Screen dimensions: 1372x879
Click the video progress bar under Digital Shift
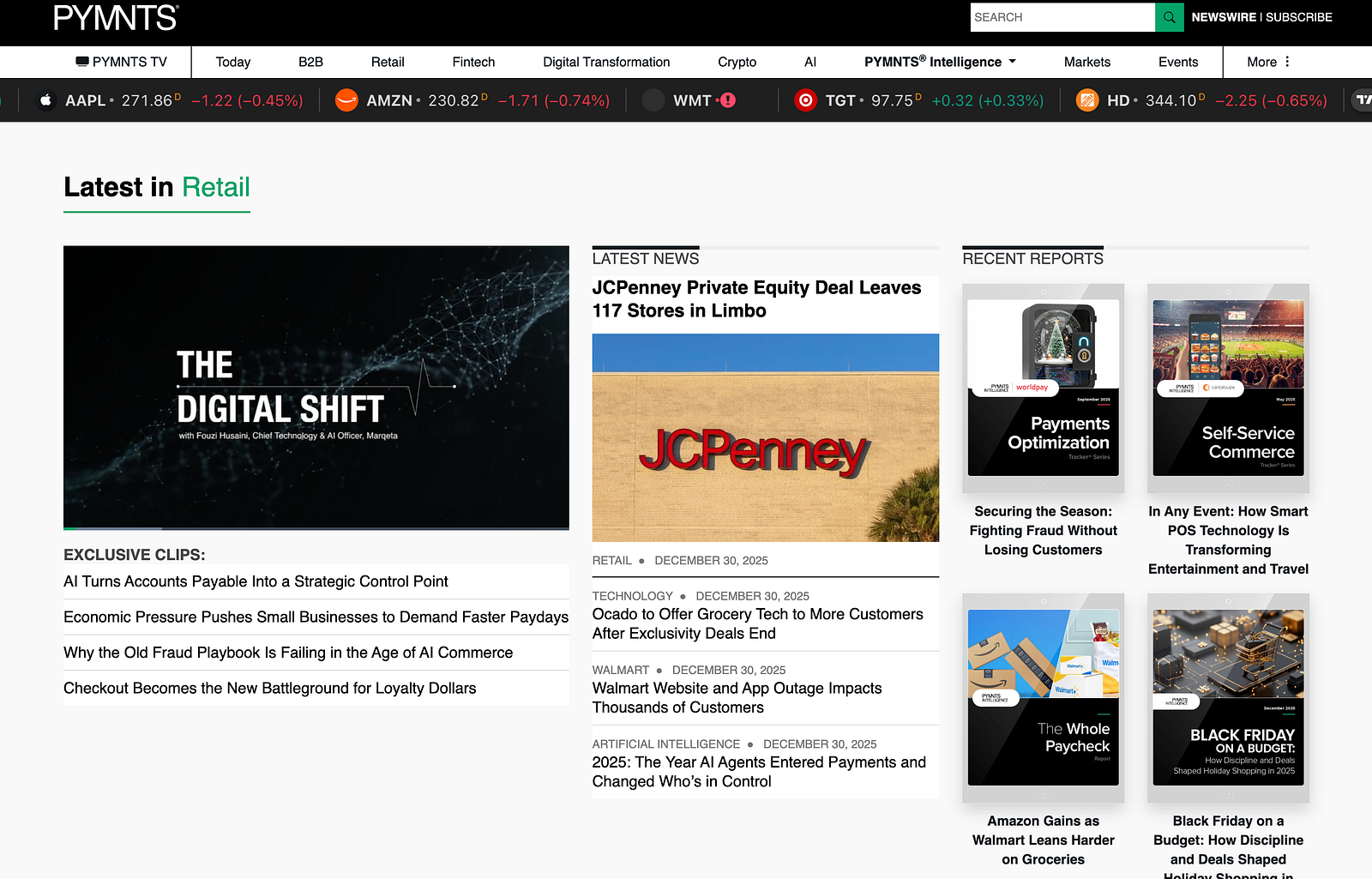point(316,528)
